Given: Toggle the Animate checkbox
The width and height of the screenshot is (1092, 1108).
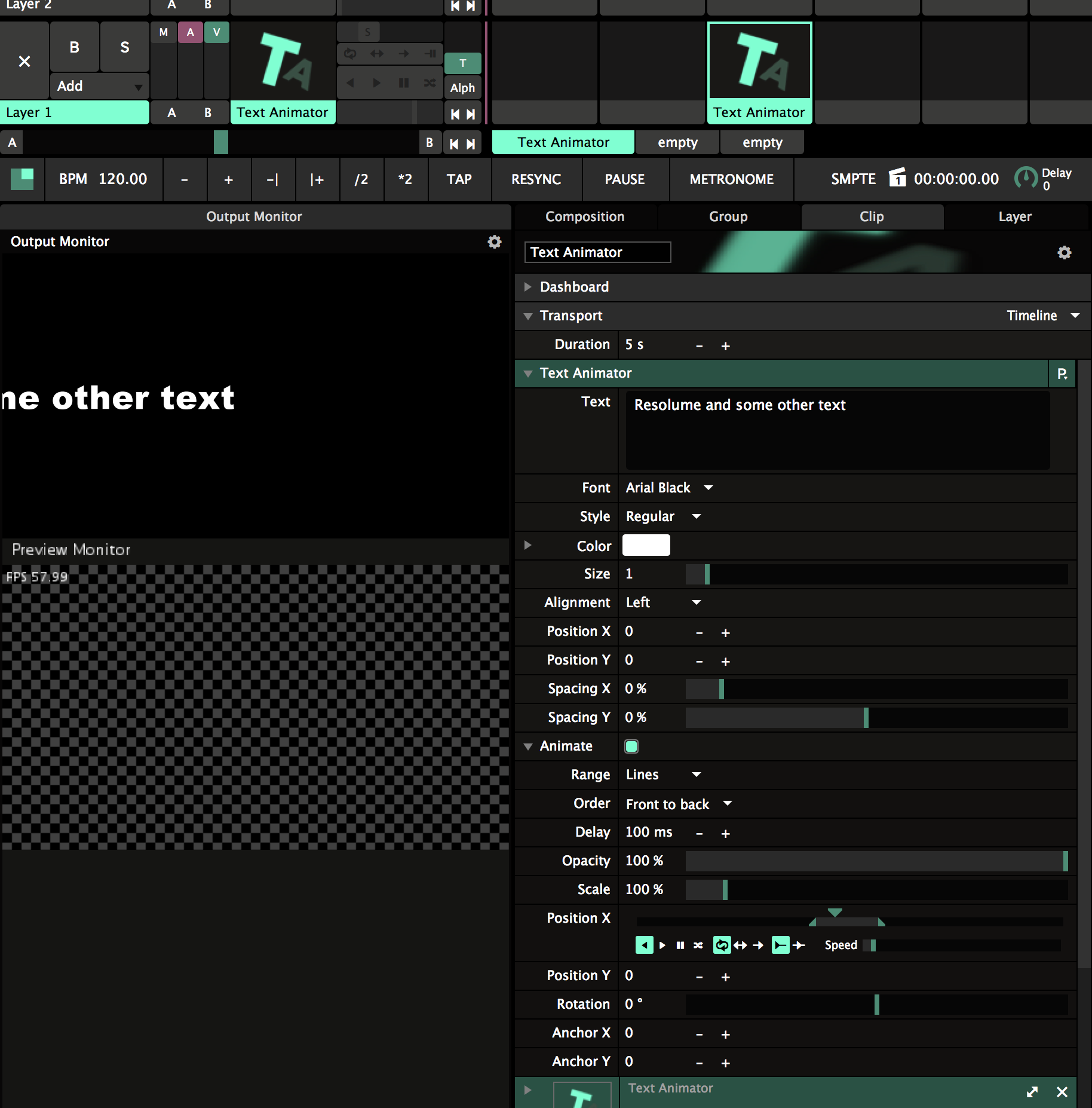Looking at the screenshot, I should (631, 746).
